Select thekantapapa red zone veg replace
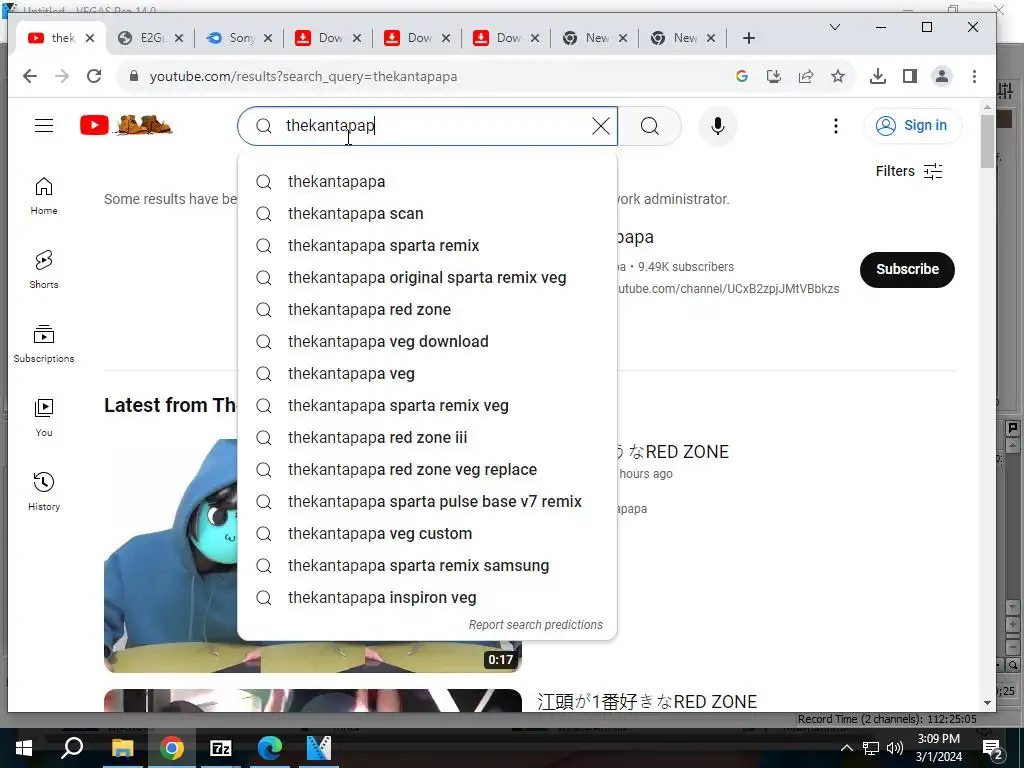 [x=427, y=470]
